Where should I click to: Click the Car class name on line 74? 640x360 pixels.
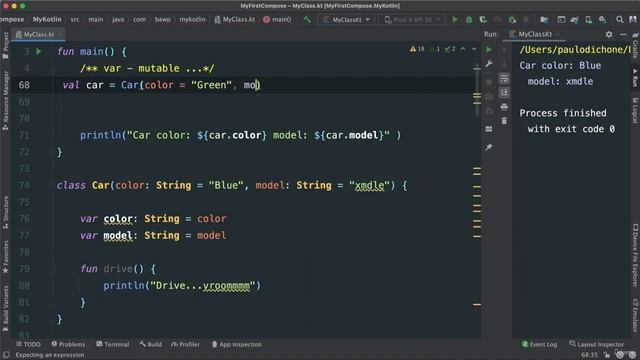100,185
